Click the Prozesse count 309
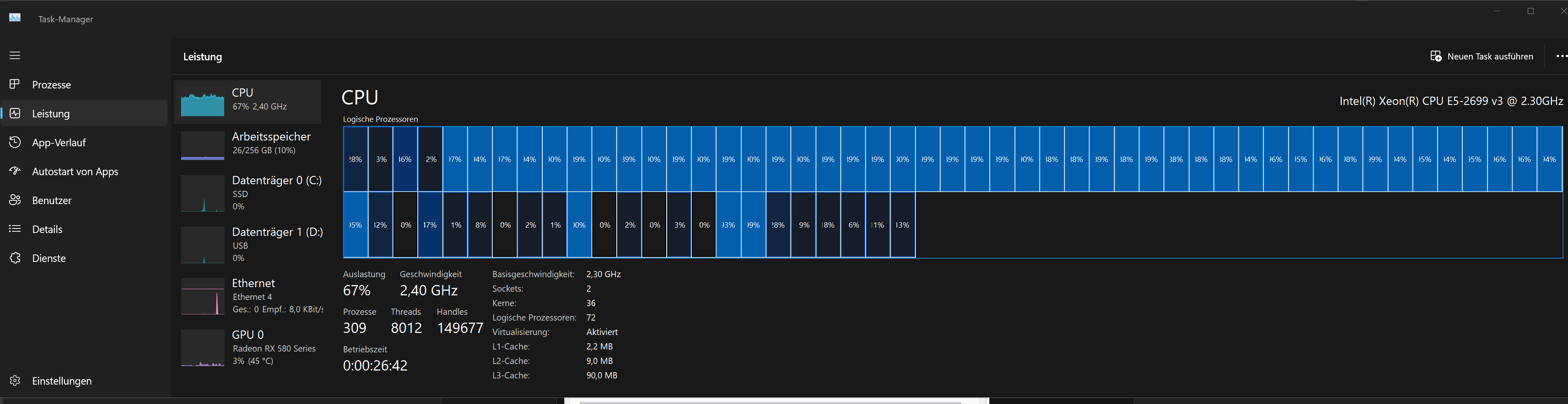Image resolution: width=1568 pixels, height=404 pixels. pos(355,328)
